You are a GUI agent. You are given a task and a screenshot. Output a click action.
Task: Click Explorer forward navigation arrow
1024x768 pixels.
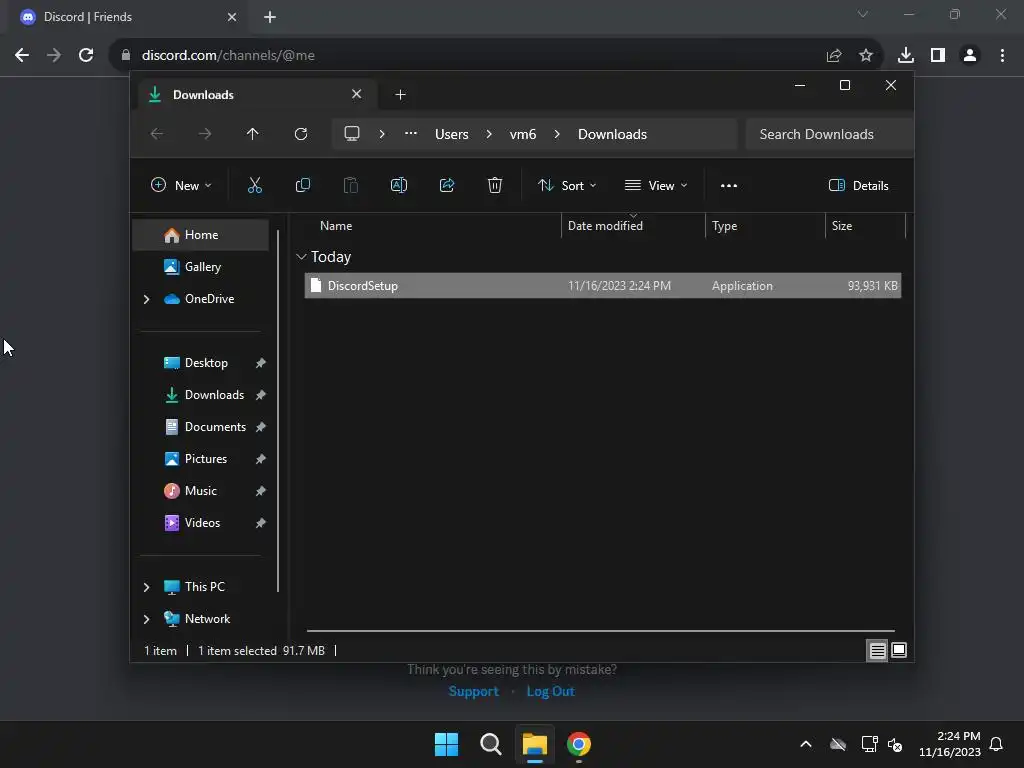click(205, 134)
